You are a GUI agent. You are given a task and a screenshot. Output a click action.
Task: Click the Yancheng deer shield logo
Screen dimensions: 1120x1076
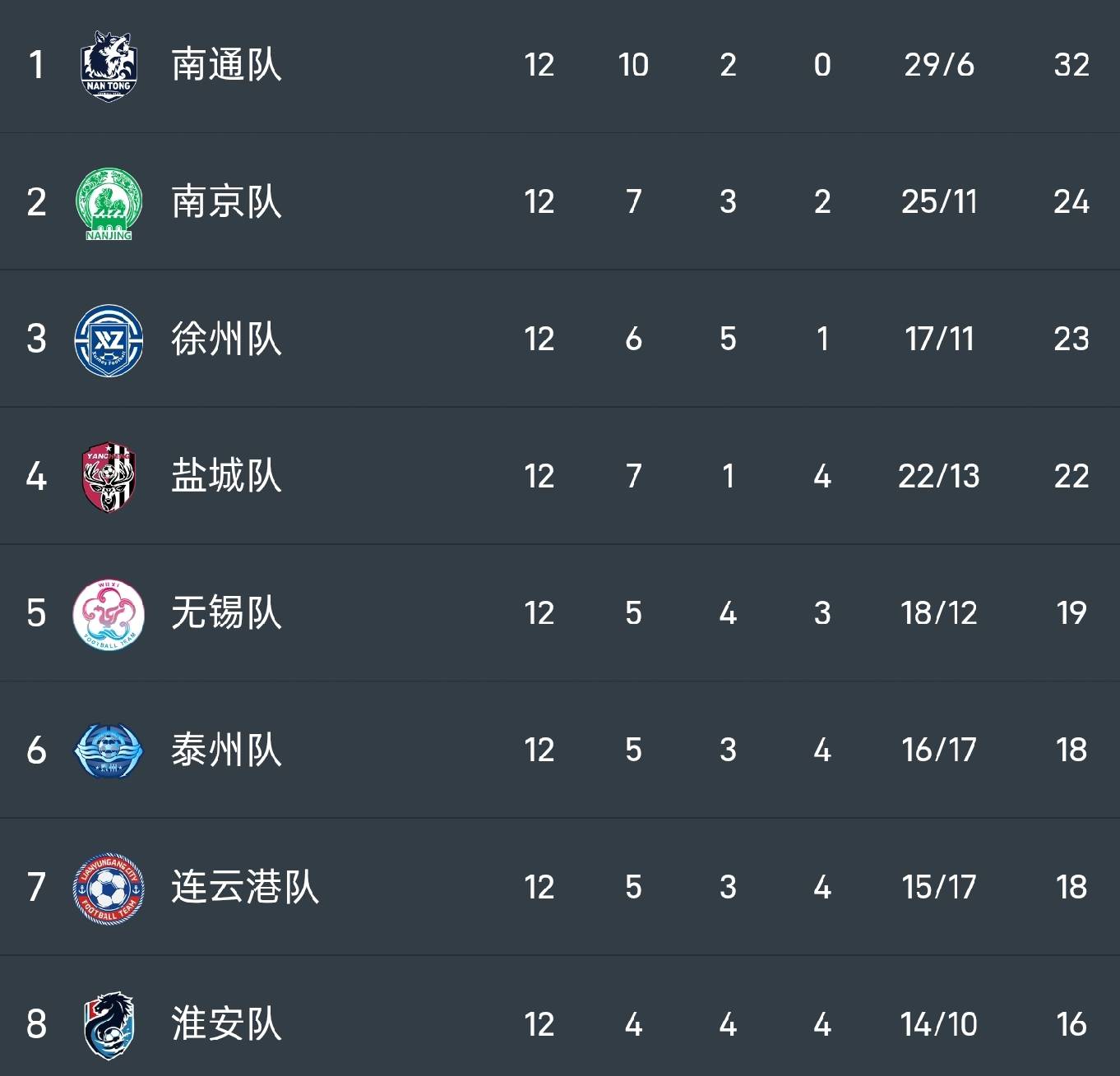[x=109, y=477]
